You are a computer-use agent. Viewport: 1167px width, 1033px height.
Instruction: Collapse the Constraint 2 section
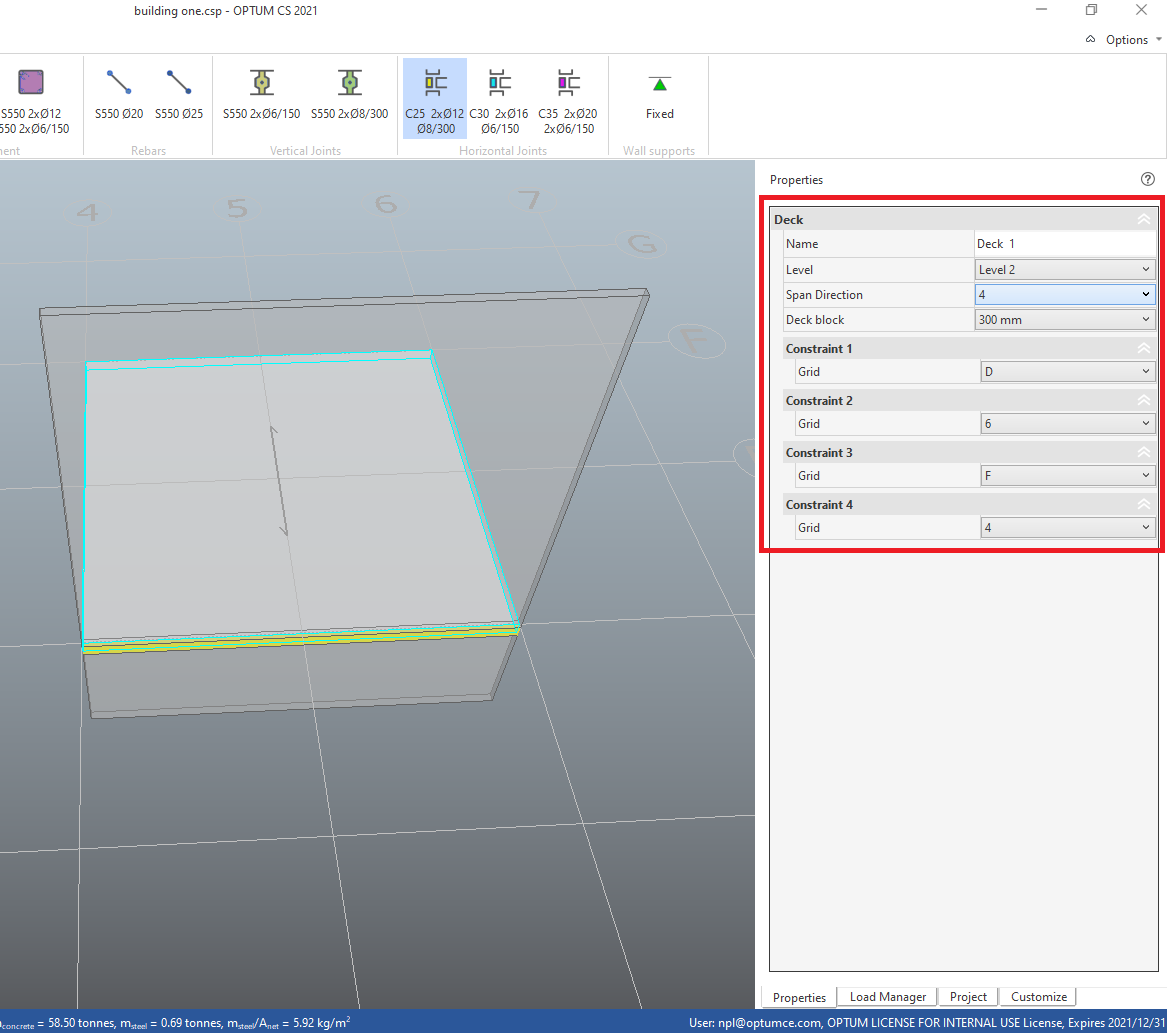point(1143,401)
